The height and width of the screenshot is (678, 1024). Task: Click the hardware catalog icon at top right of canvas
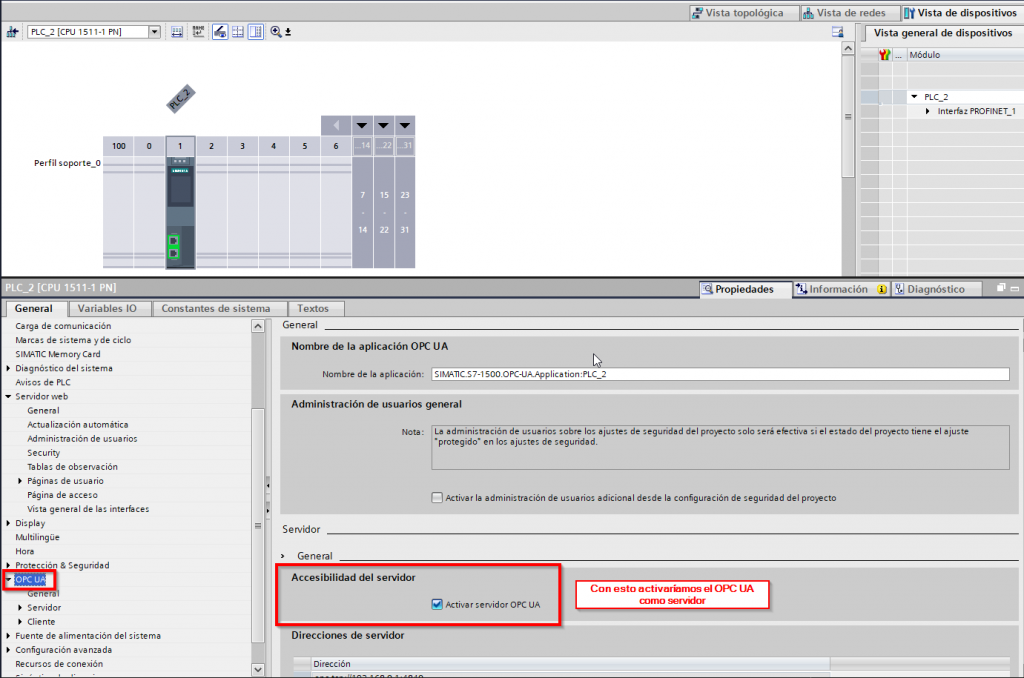(838, 32)
